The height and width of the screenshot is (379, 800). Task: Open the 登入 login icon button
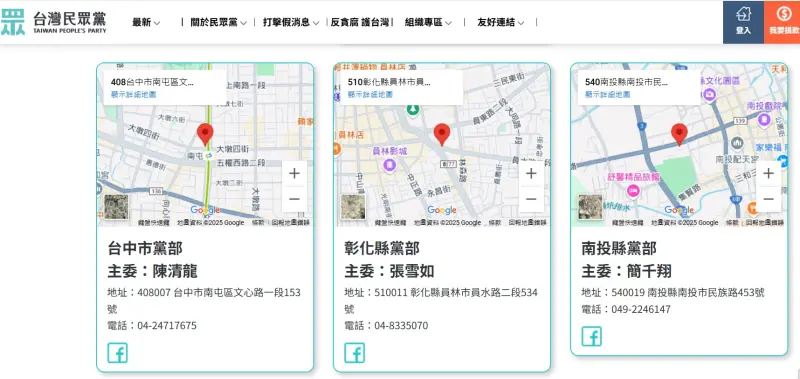pos(743,22)
